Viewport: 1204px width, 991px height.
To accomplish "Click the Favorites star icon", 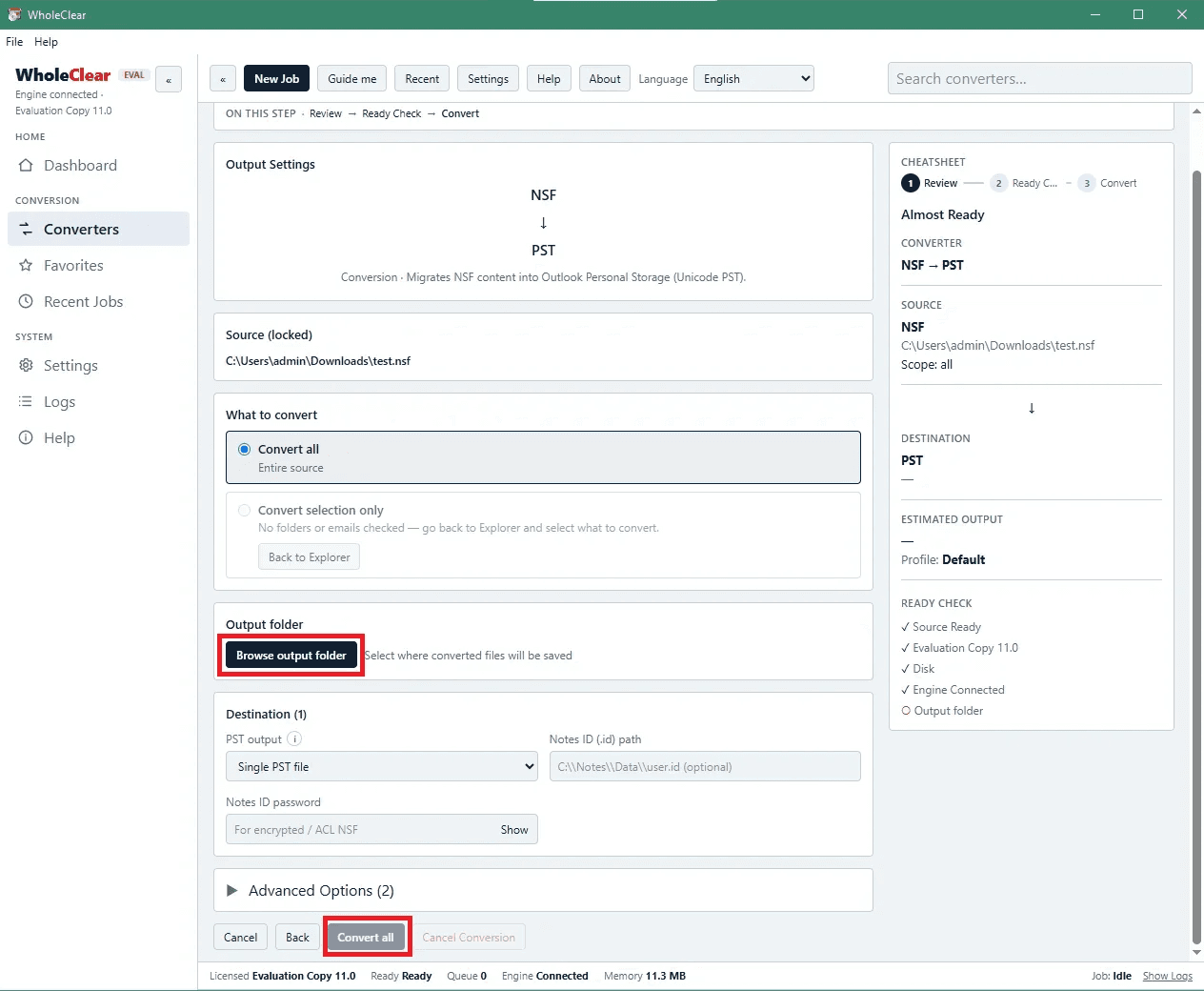I will (x=26, y=266).
